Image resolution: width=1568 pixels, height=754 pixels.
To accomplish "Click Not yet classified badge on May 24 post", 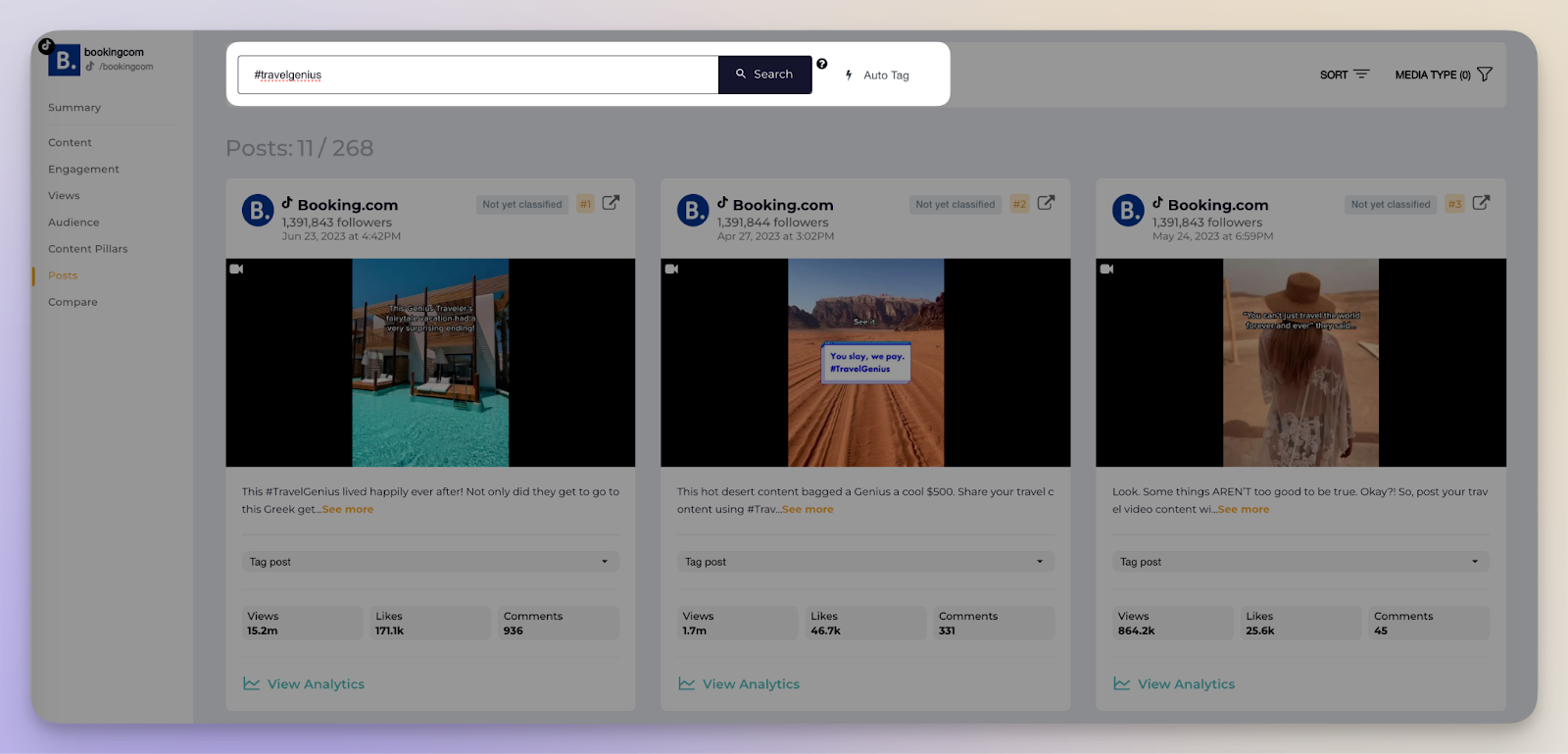I will (1391, 205).
